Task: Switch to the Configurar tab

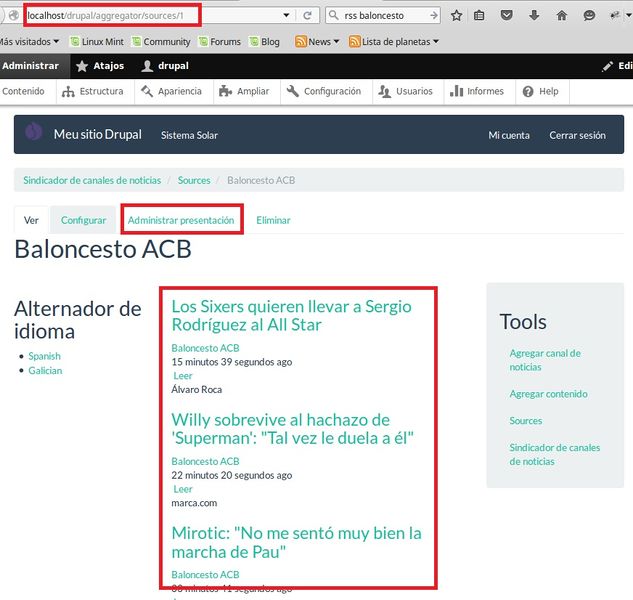Action: click(83, 220)
